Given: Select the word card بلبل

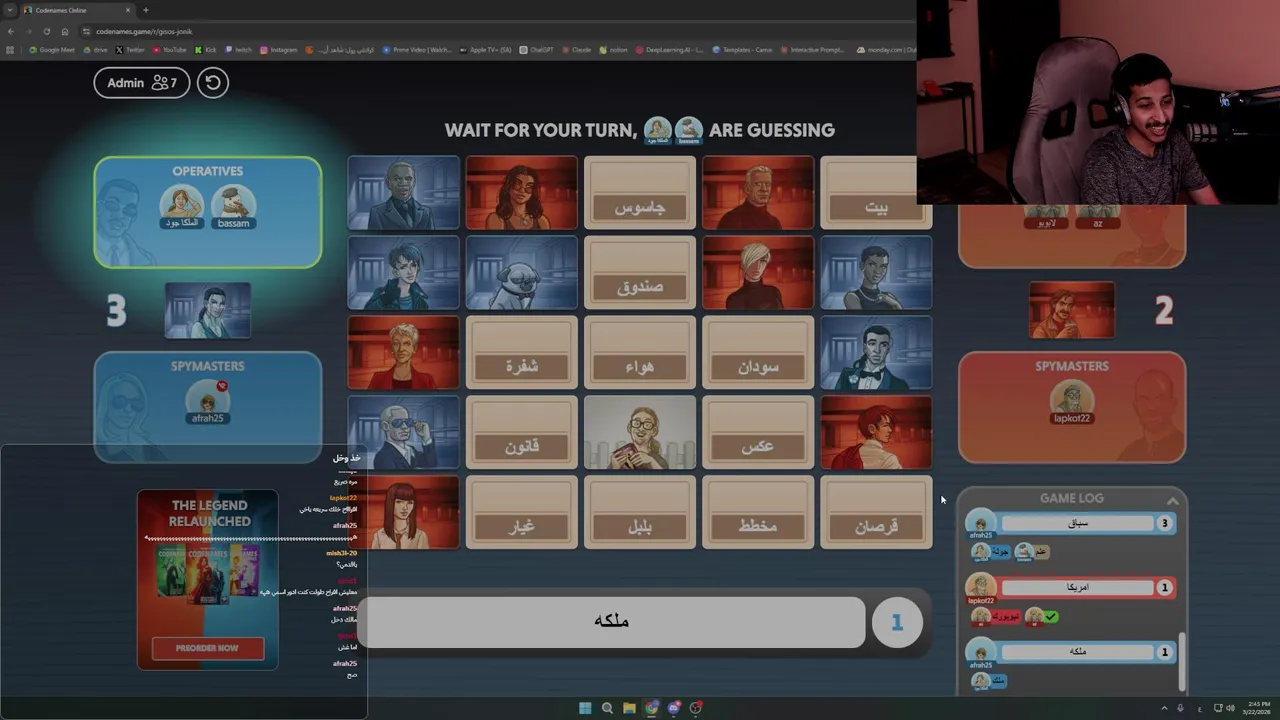Looking at the screenshot, I should (x=640, y=513).
